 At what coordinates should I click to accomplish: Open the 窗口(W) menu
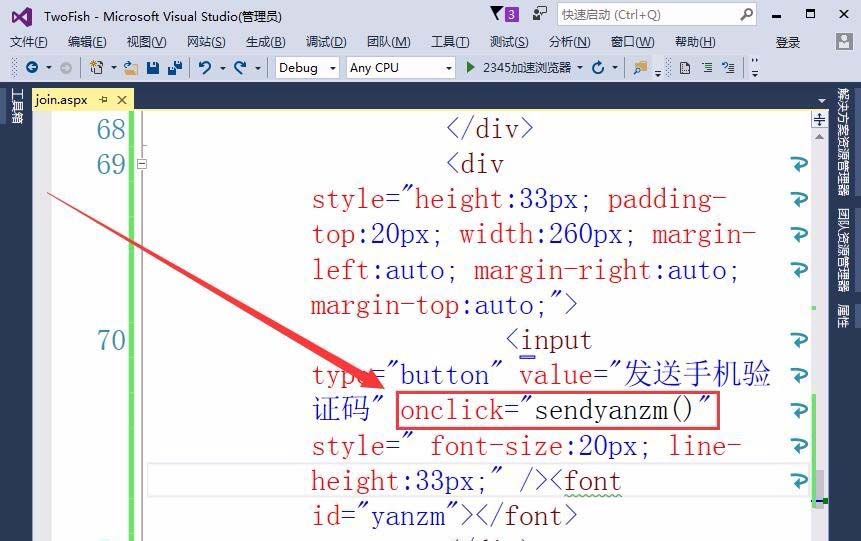point(632,42)
